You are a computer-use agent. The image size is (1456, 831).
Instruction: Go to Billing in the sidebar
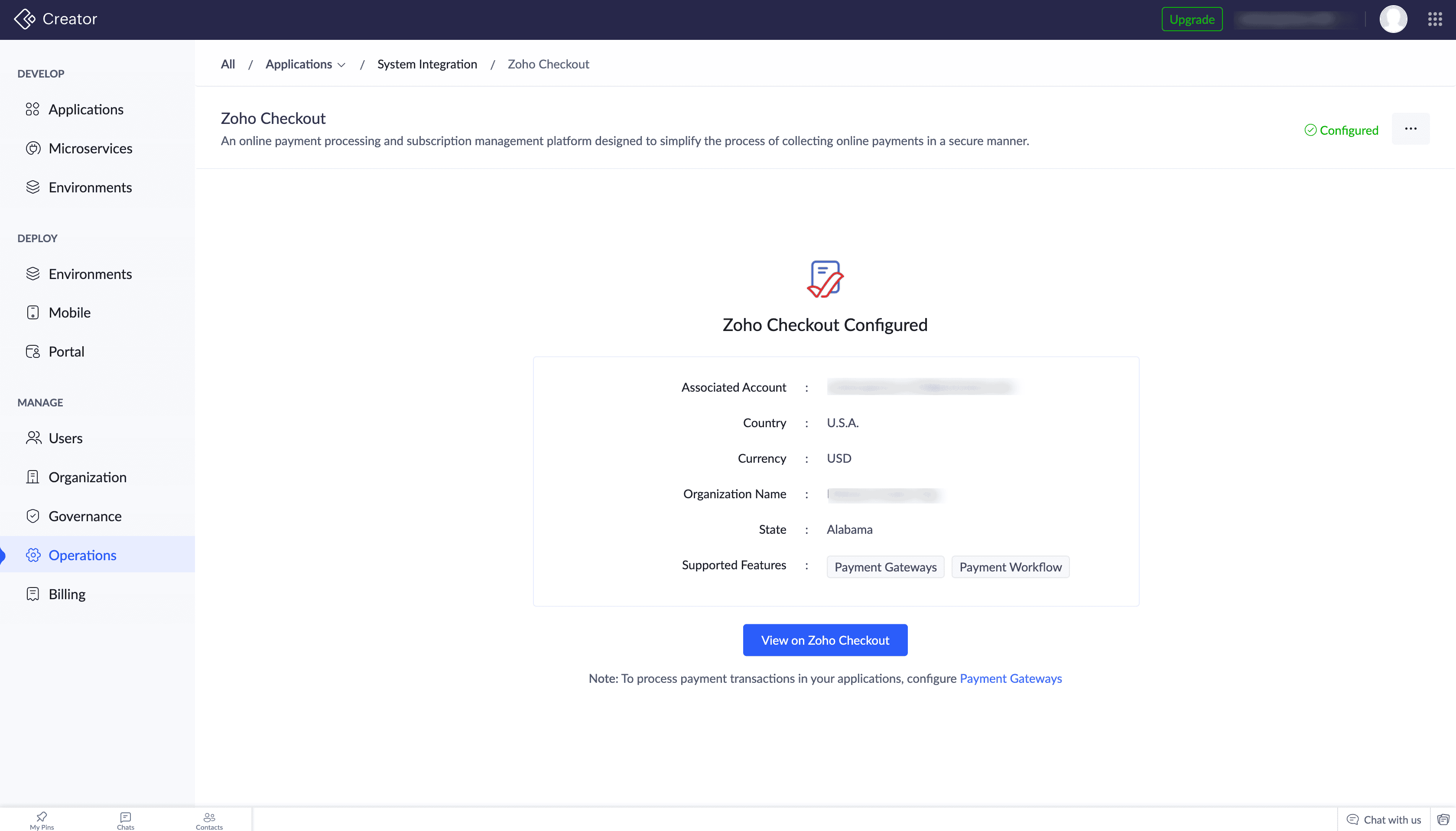[x=67, y=594]
